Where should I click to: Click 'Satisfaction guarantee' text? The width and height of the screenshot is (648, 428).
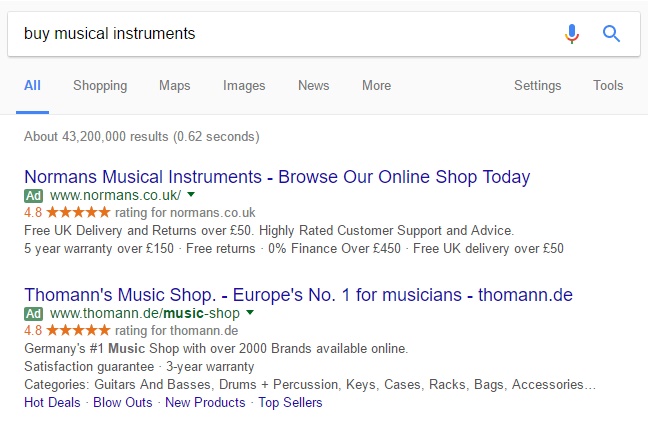(x=89, y=366)
